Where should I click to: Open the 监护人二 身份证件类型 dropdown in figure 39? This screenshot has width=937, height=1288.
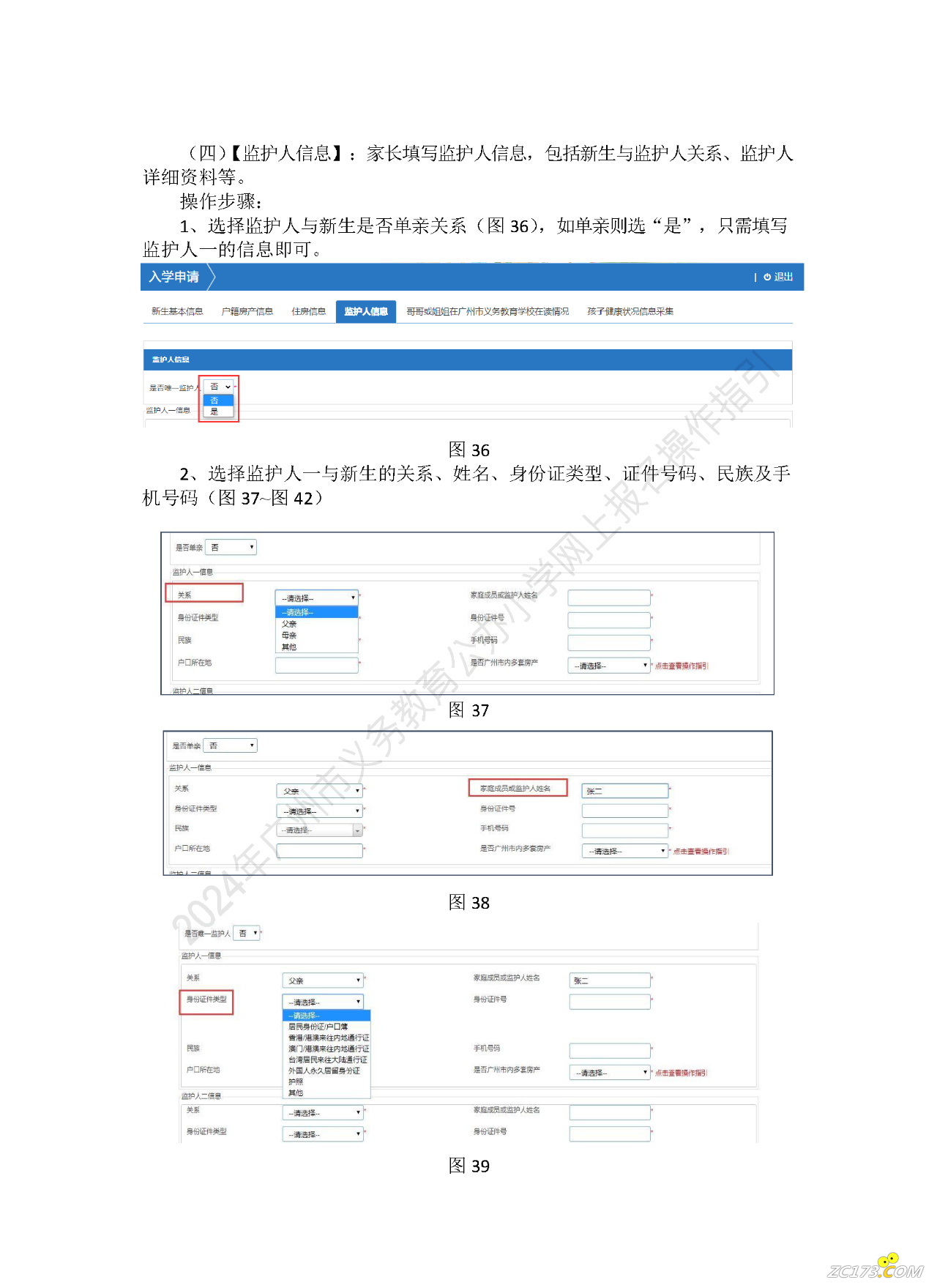[323, 1134]
